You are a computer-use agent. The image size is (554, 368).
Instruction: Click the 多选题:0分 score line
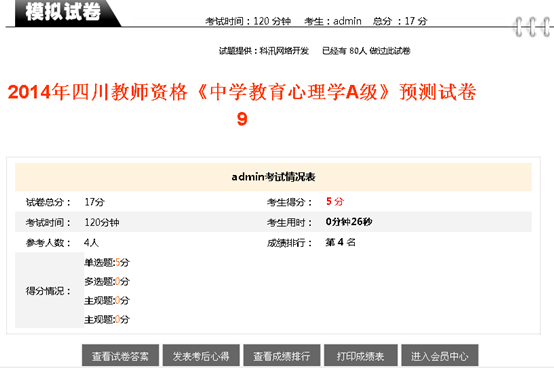107,281
